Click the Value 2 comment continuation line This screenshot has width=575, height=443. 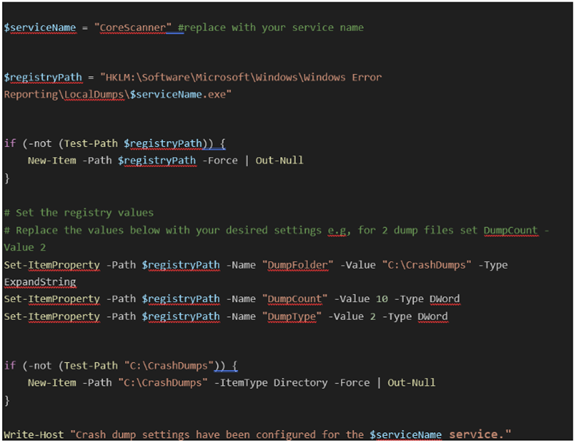click(25, 248)
